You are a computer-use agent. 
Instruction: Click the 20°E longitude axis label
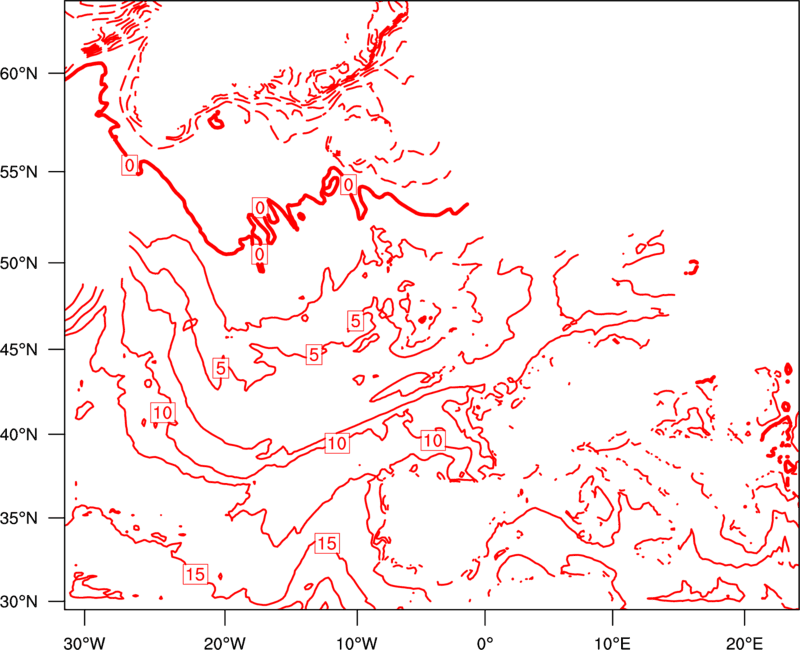coord(744,642)
